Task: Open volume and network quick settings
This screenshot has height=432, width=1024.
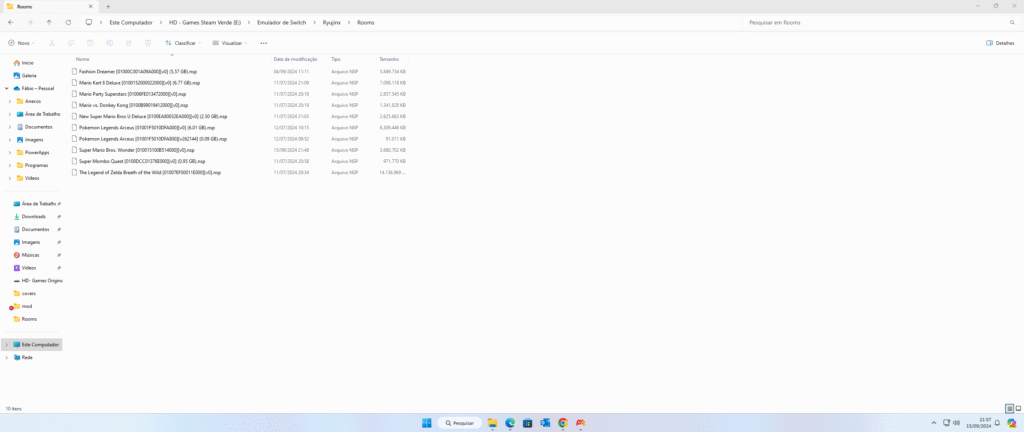Action: tap(952, 423)
